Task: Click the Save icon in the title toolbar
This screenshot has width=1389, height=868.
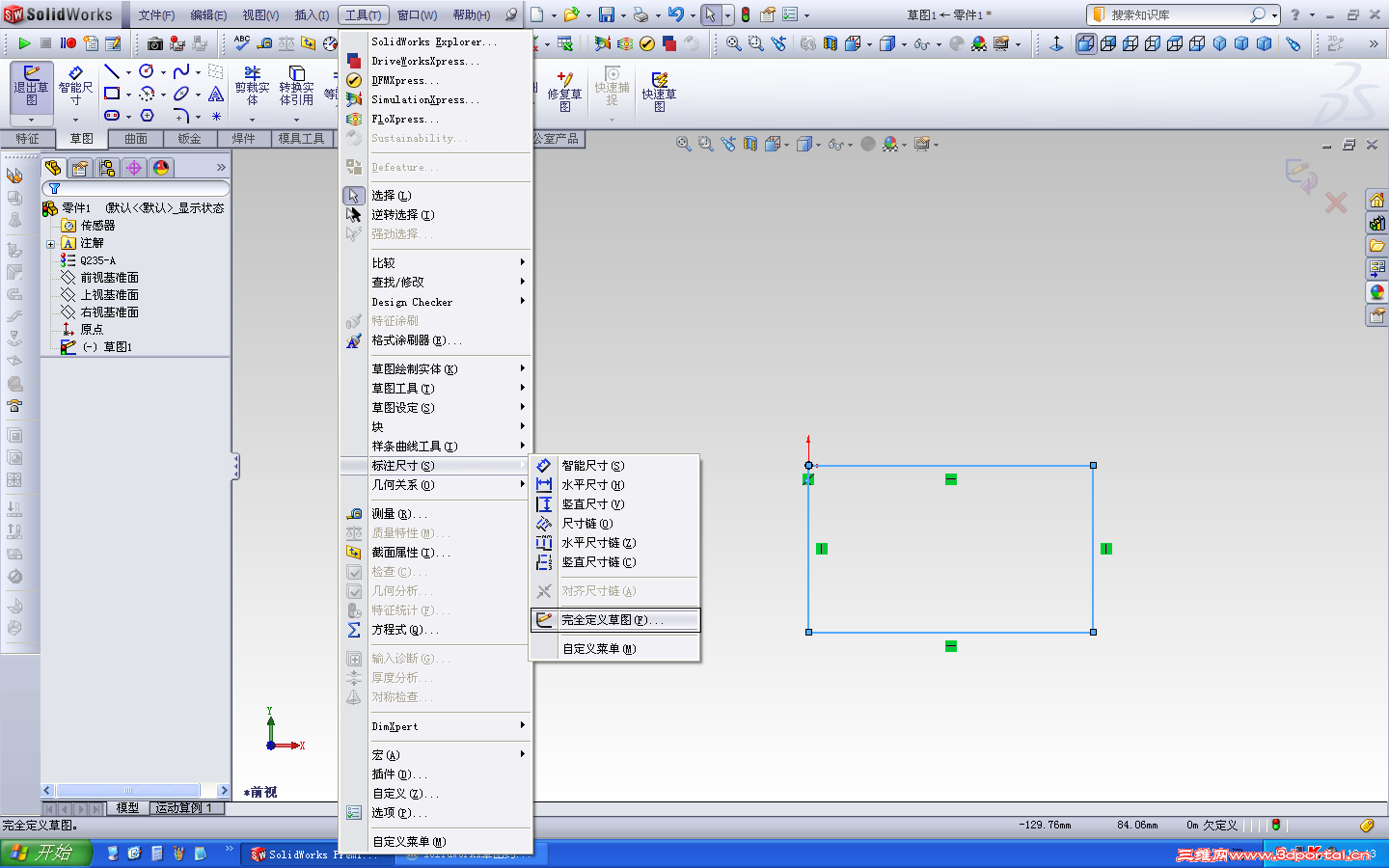Action: coord(607,14)
